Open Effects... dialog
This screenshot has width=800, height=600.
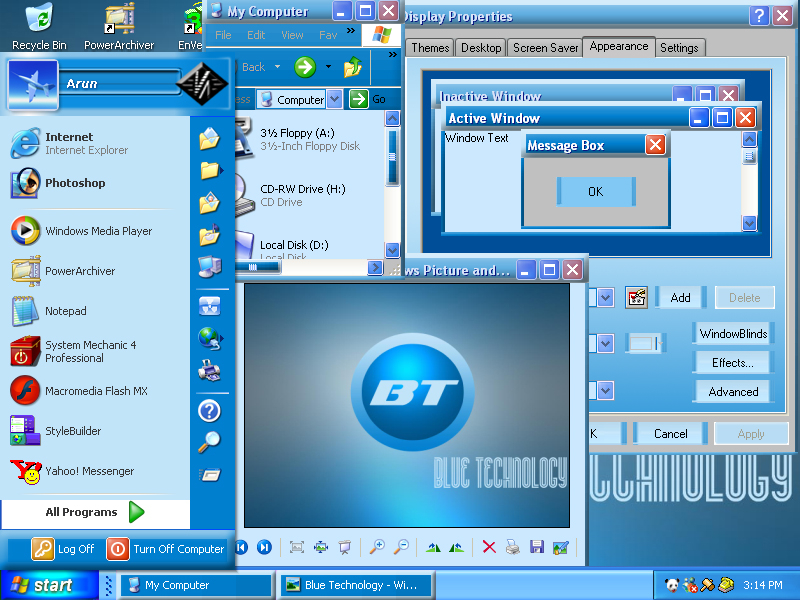point(733,363)
